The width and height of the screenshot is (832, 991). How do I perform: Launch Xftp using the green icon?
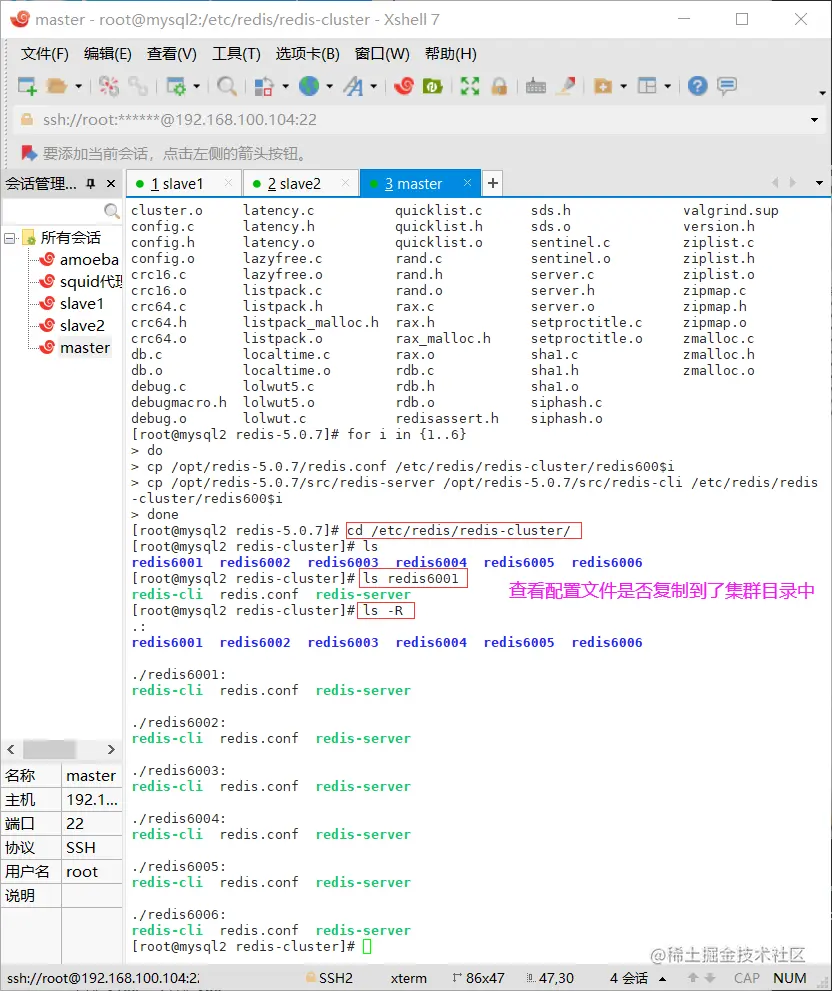(432, 86)
